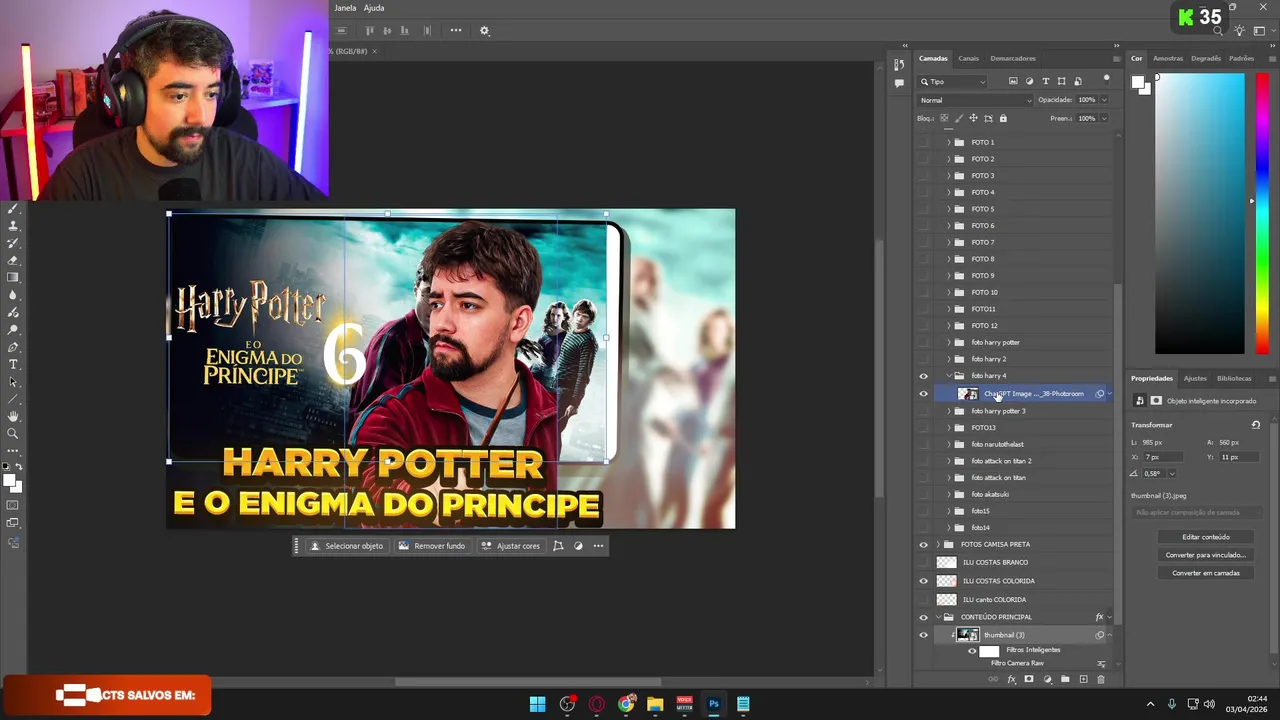1280x720 pixels.
Task: Switch to the Ajustes tab
Action: 1195,379
